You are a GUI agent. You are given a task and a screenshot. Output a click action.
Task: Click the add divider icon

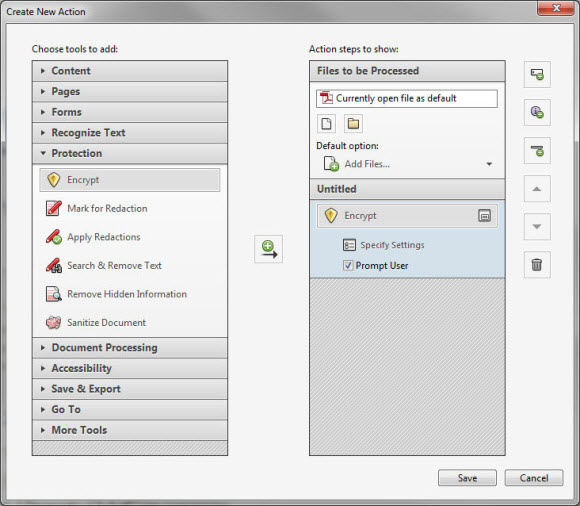click(x=537, y=151)
